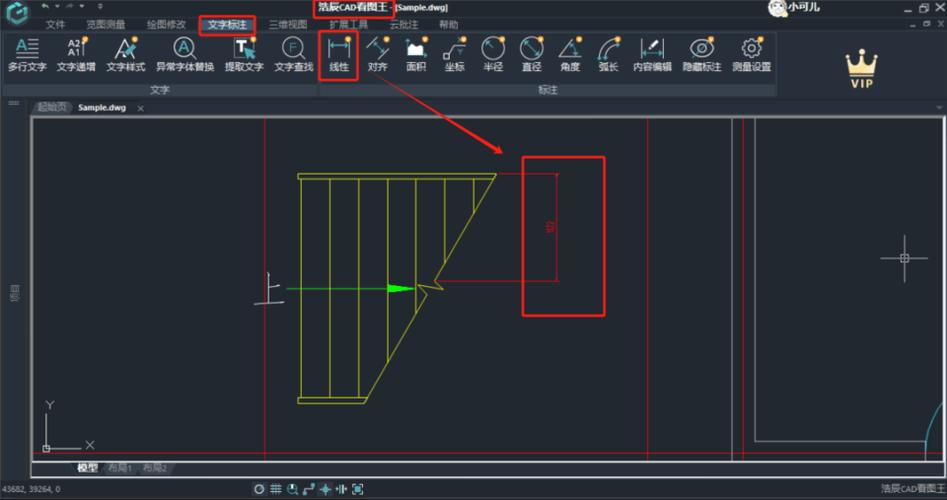
Task: Select the 弧长 arc length tool
Action: (608, 56)
